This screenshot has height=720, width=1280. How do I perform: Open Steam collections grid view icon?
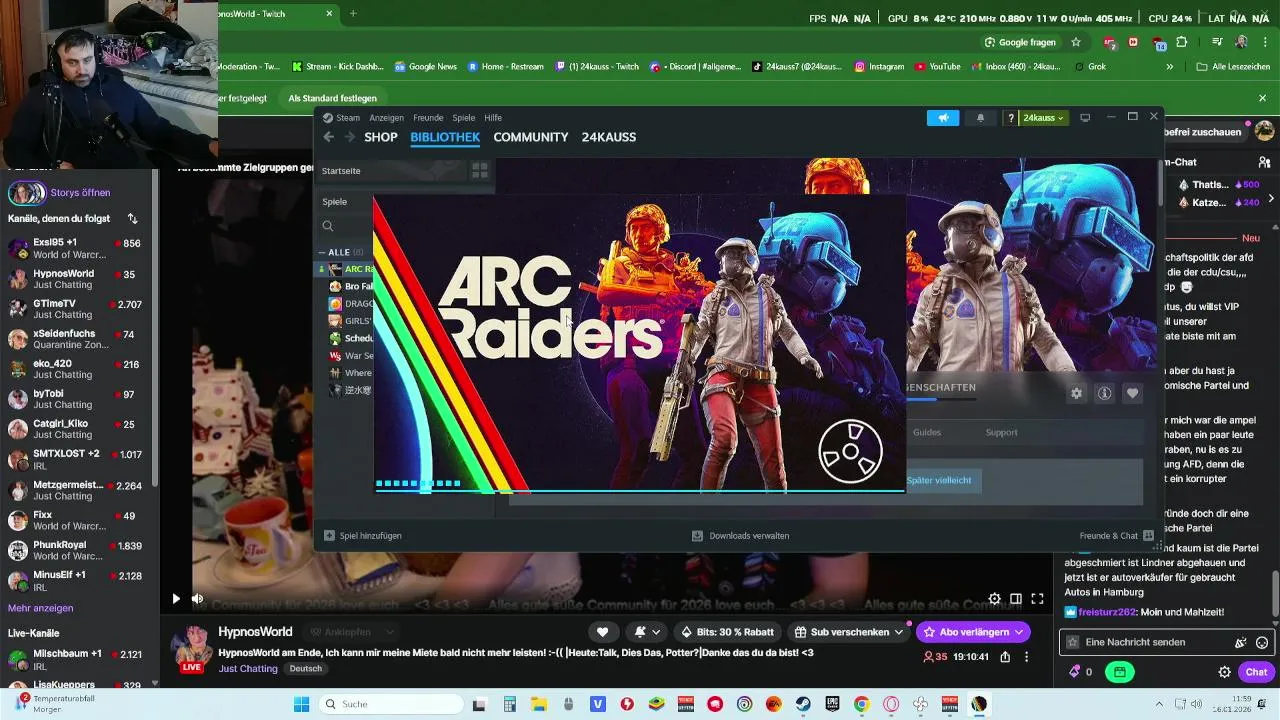point(480,171)
